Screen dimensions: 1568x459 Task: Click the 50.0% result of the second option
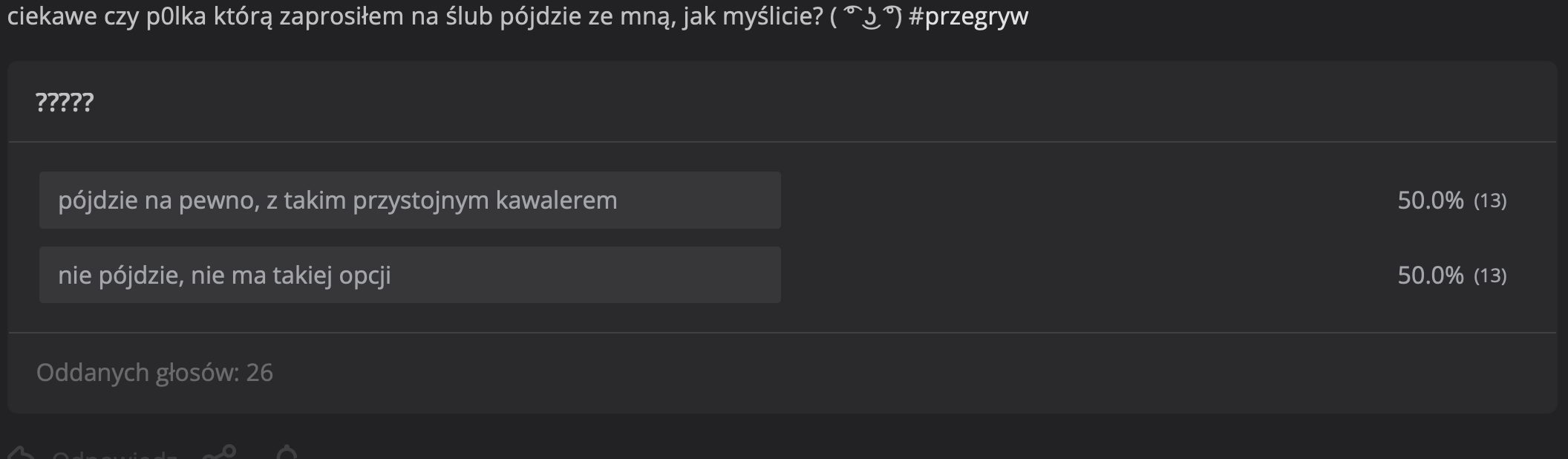[x=1430, y=276]
